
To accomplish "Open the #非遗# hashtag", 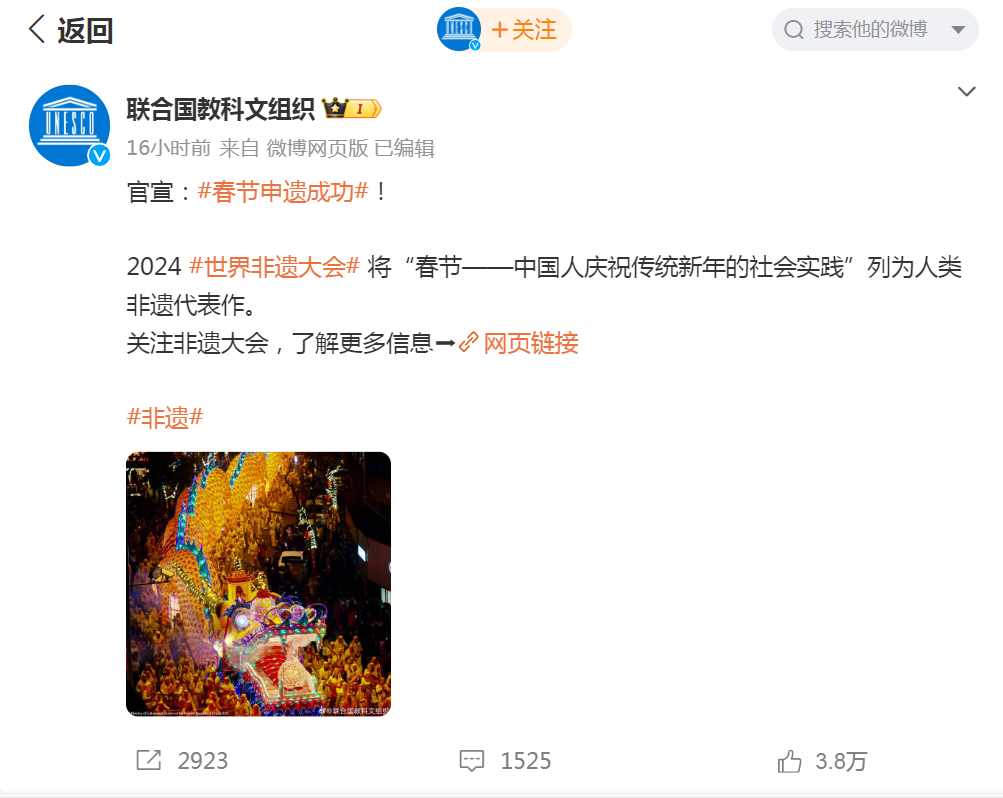I will pos(165,418).
